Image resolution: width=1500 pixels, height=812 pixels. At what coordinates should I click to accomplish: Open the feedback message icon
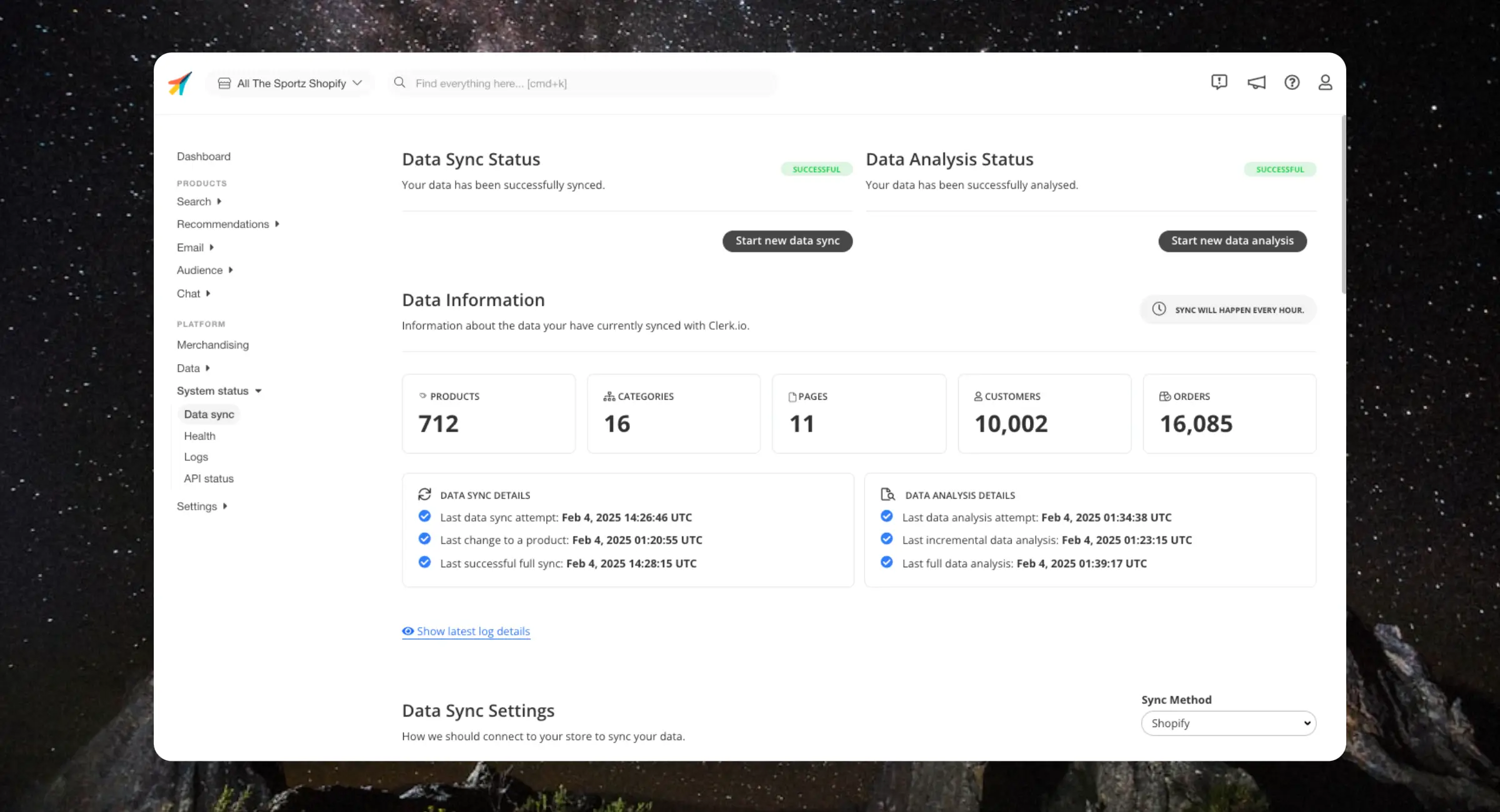click(x=1219, y=82)
